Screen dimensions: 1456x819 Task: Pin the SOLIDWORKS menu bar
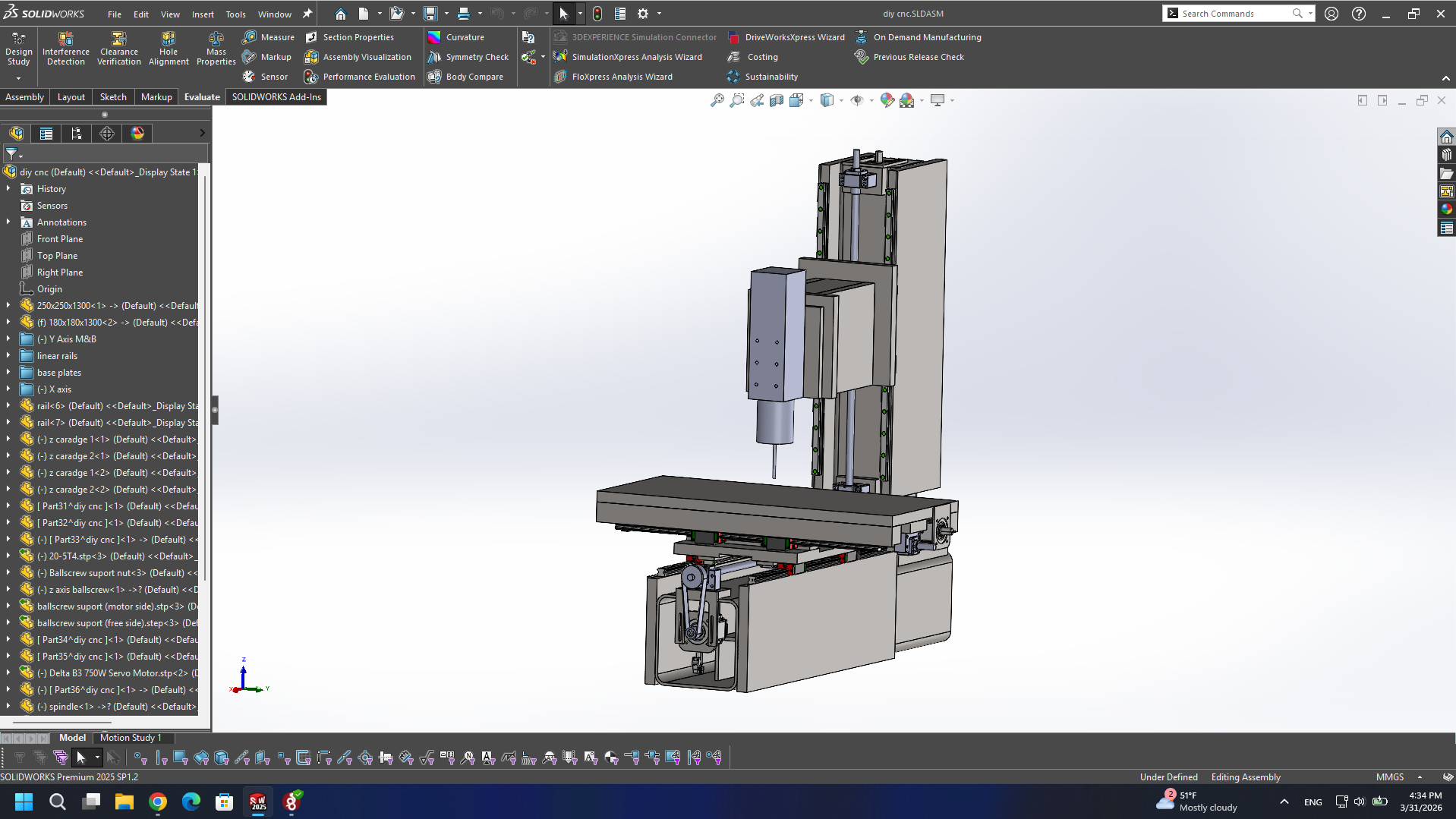tap(307, 14)
